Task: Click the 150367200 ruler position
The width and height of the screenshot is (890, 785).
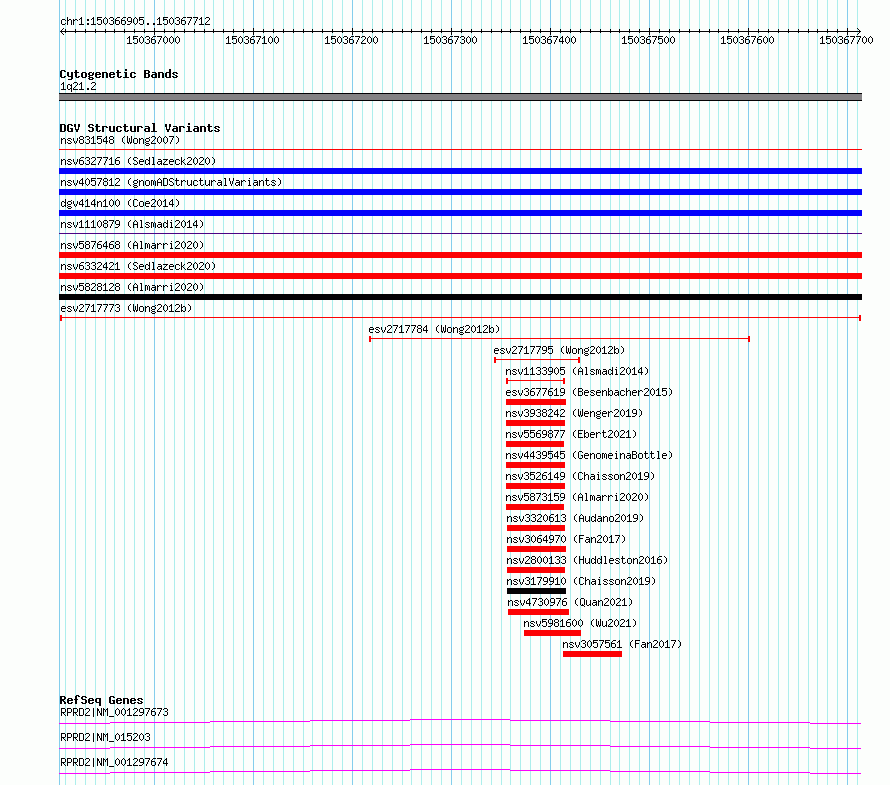Action: point(351,40)
